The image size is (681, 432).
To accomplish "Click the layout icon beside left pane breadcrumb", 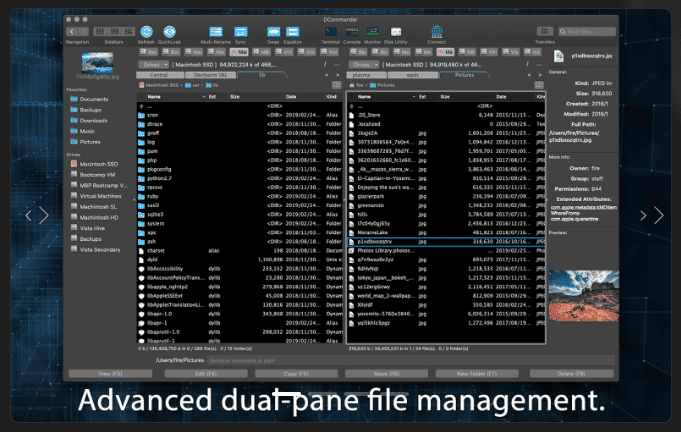I will coord(337,85).
